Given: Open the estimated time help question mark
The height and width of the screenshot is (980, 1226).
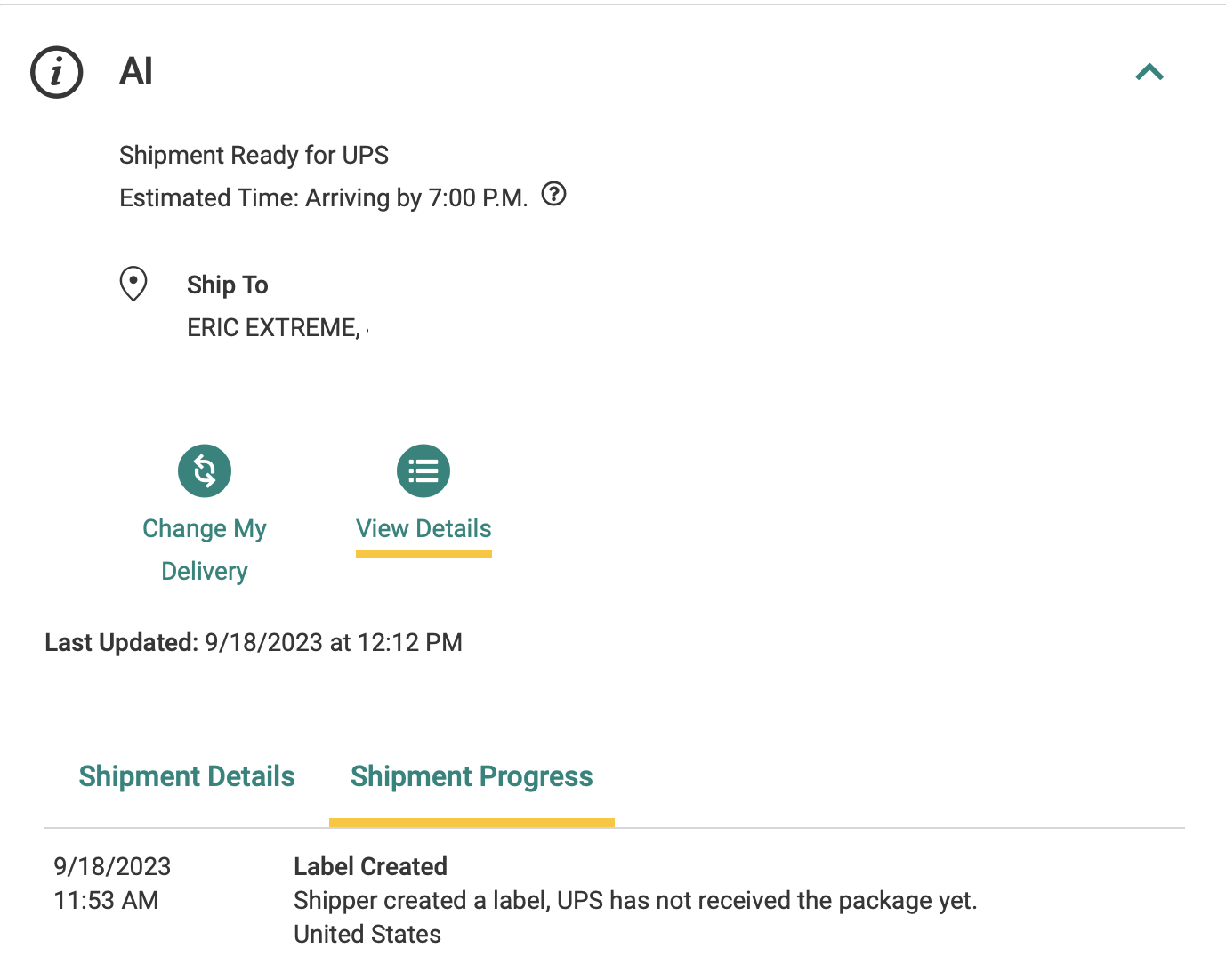Looking at the screenshot, I should (x=553, y=194).
